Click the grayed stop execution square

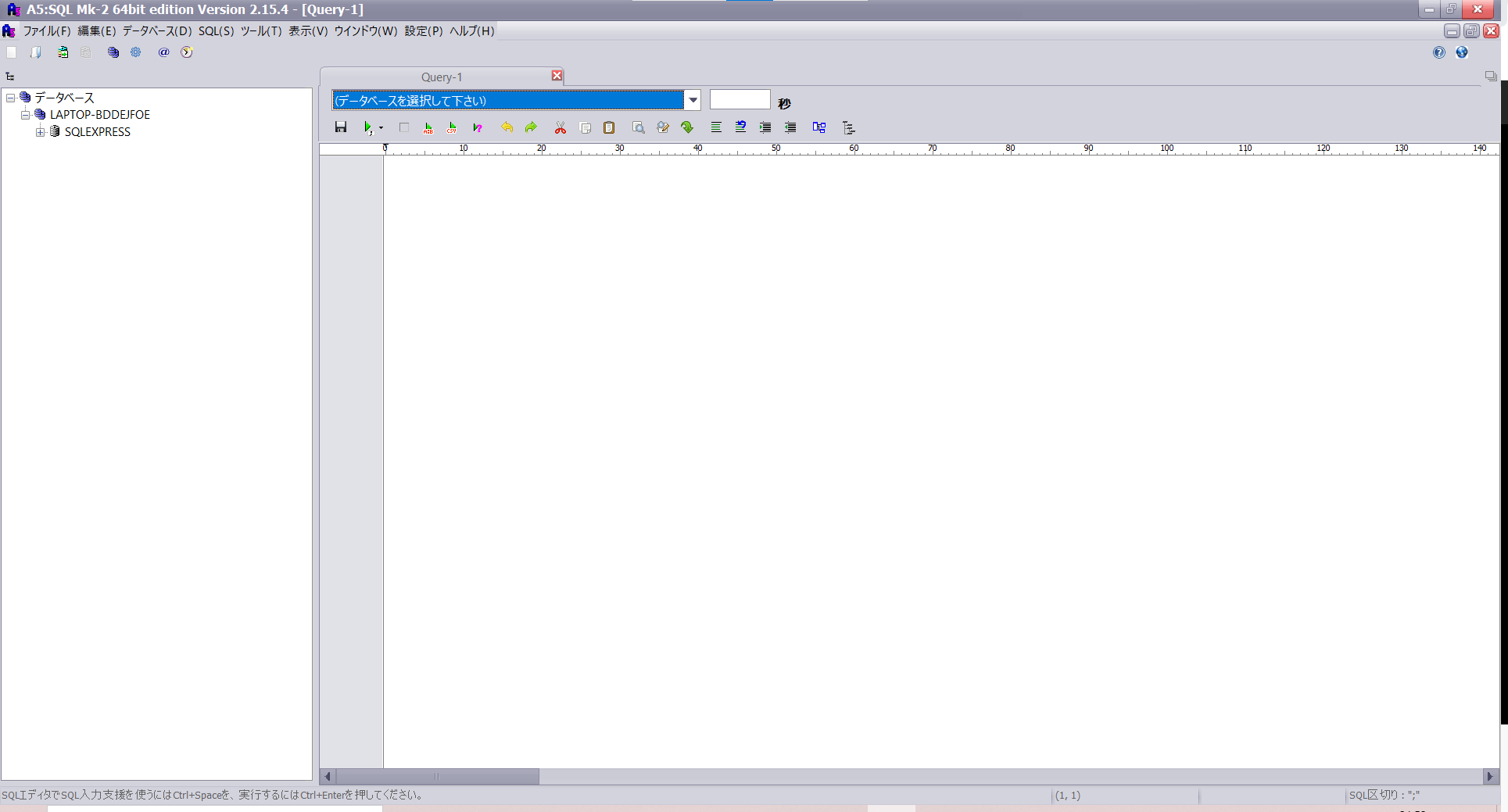(x=404, y=127)
